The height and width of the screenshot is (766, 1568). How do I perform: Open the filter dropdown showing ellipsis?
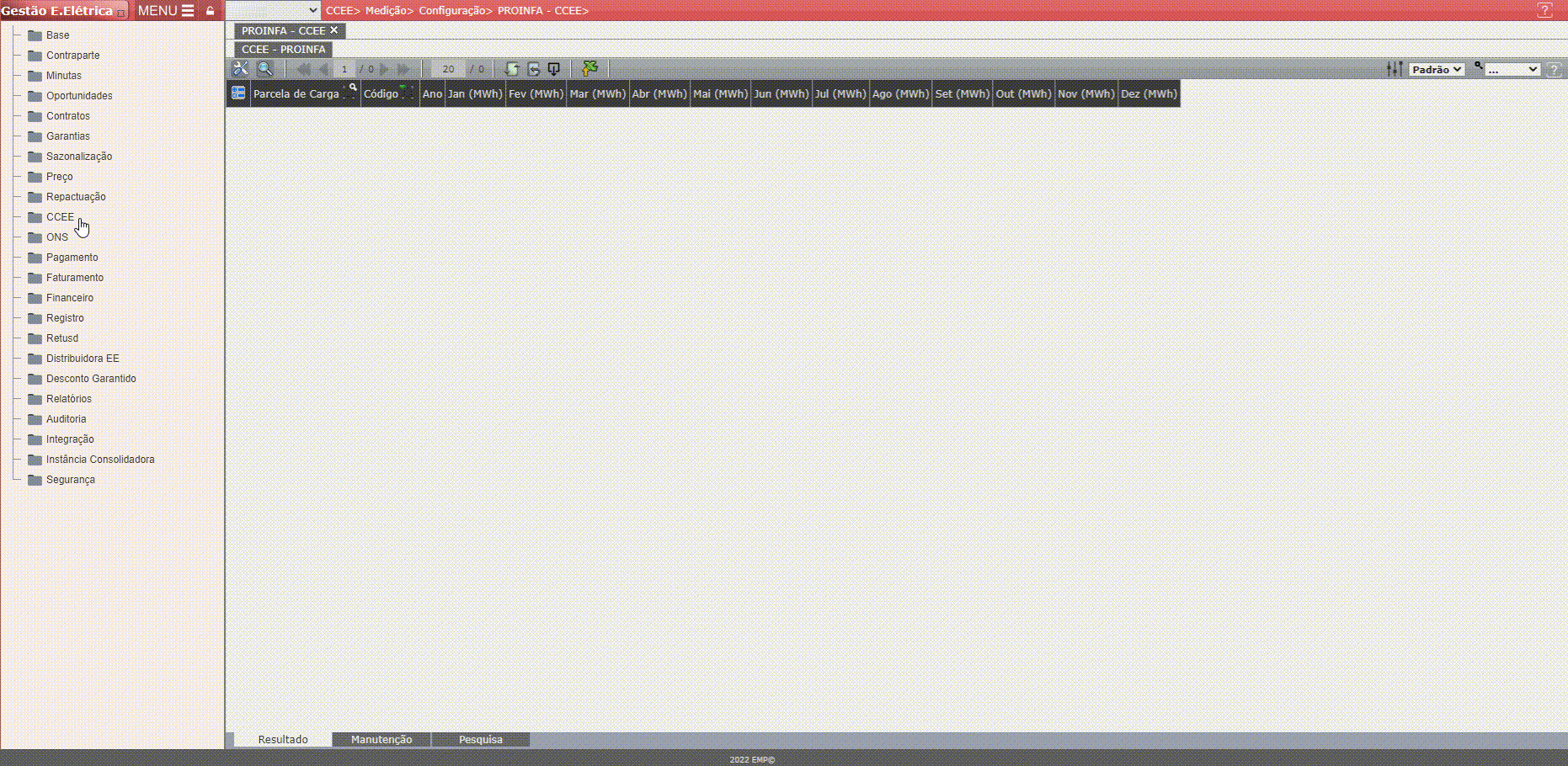point(1512,69)
